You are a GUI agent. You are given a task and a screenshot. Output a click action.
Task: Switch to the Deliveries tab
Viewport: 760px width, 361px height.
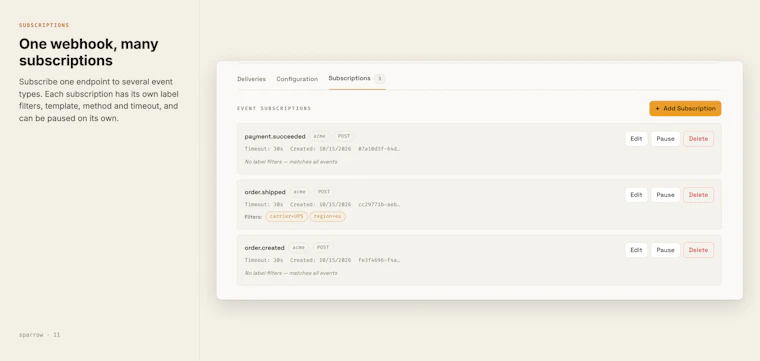click(x=251, y=79)
